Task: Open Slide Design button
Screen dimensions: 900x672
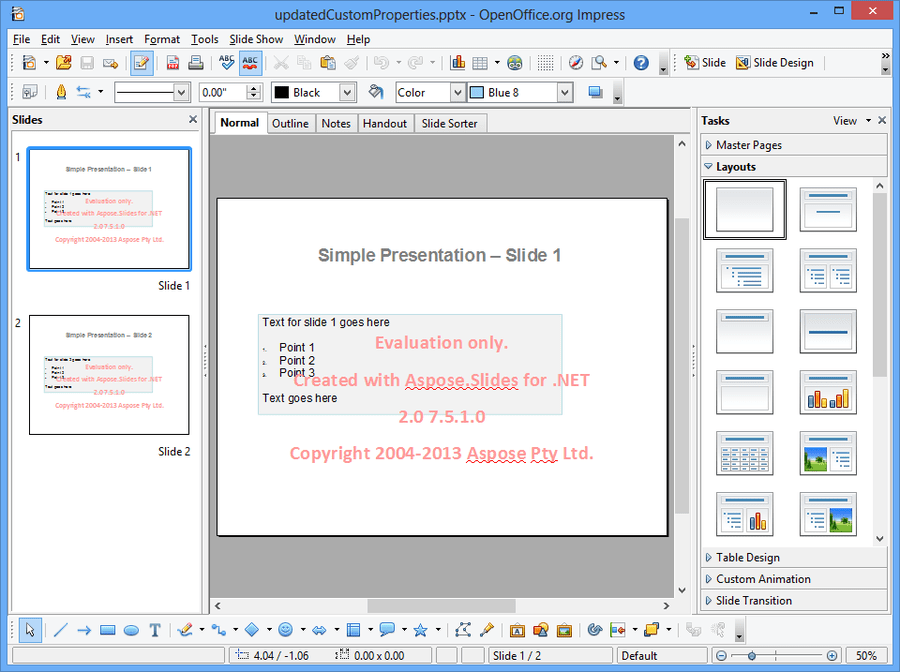Action: coord(775,63)
